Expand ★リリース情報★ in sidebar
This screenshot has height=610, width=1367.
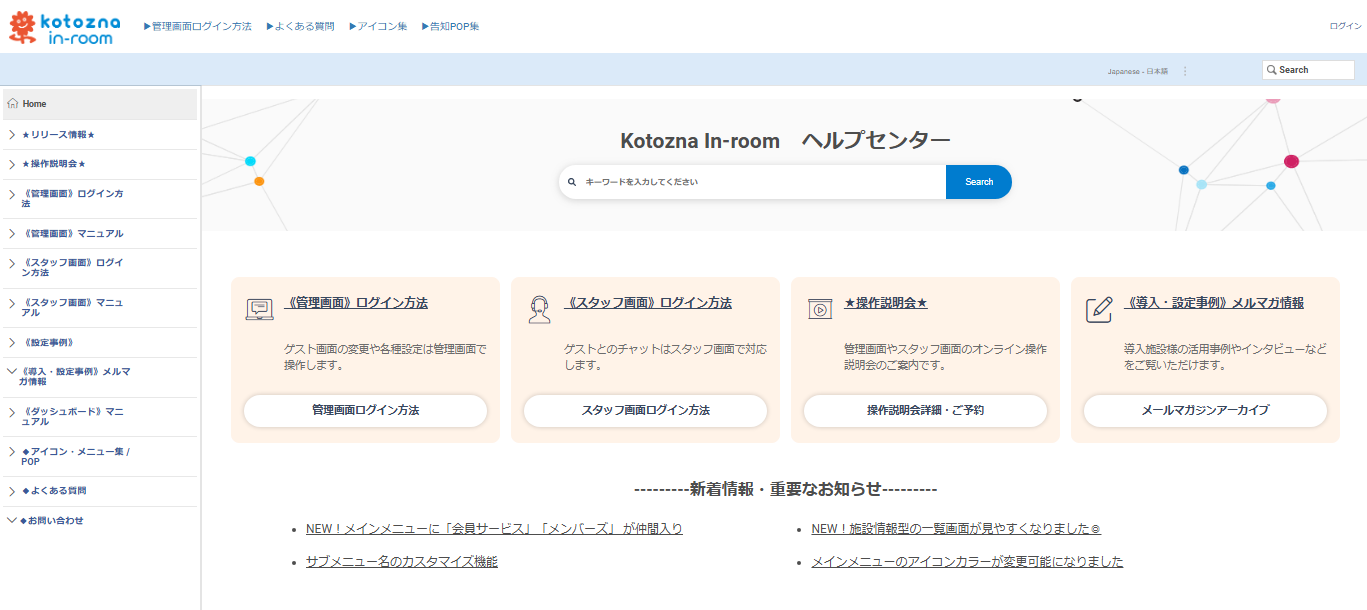pyautogui.click(x=11, y=134)
